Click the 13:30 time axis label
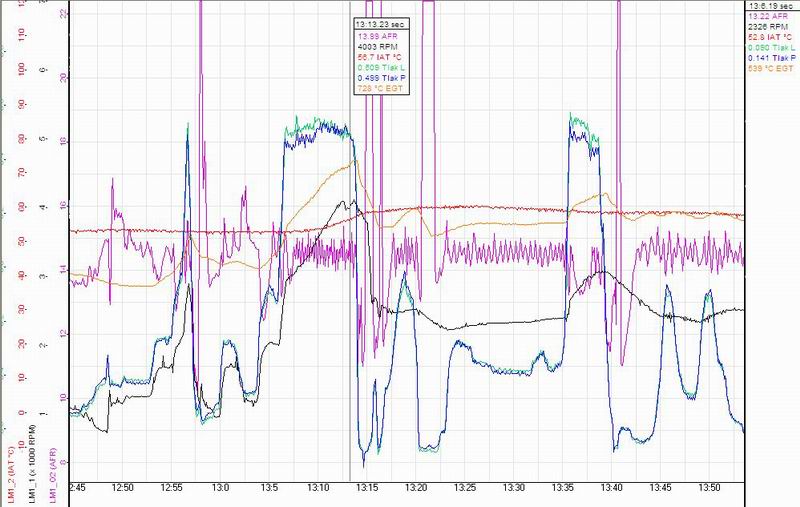This screenshot has height=507, width=800. click(x=514, y=488)
